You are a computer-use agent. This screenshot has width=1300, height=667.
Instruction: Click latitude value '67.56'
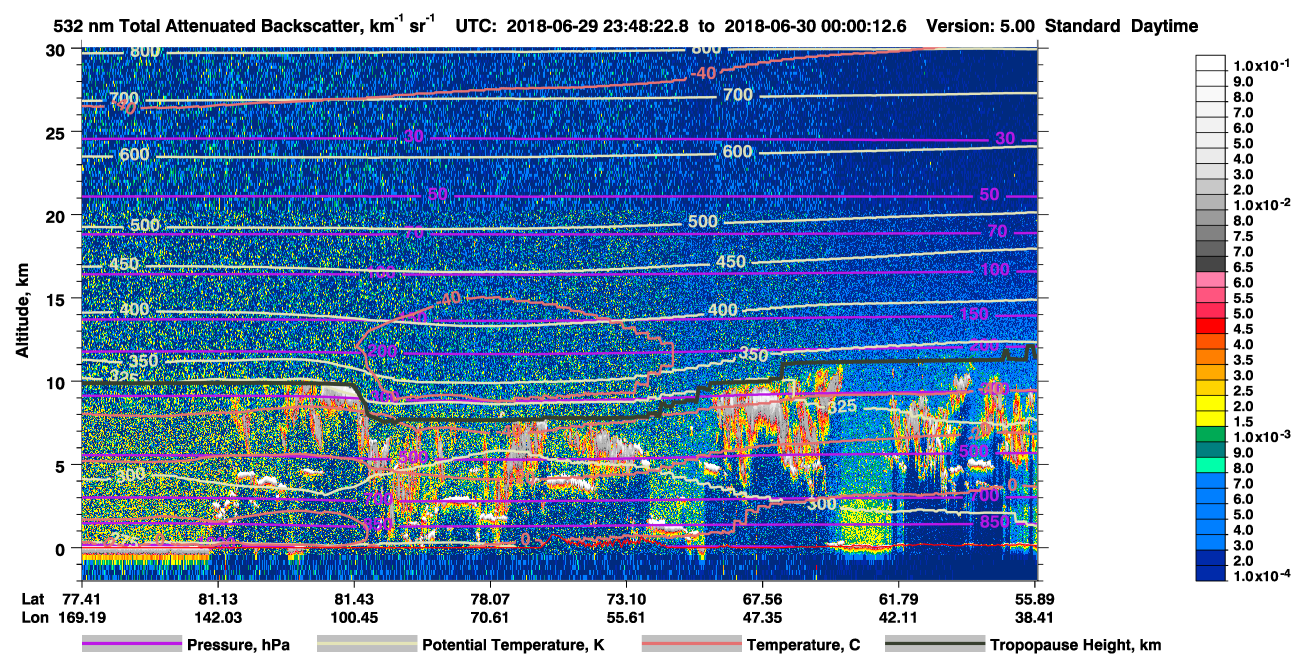[x=763, y=599]
